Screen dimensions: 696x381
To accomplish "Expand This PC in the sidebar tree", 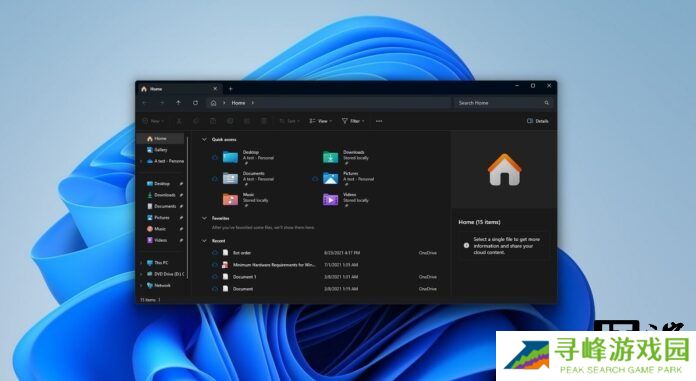I will pyautogui.click(x=141, y=263).
